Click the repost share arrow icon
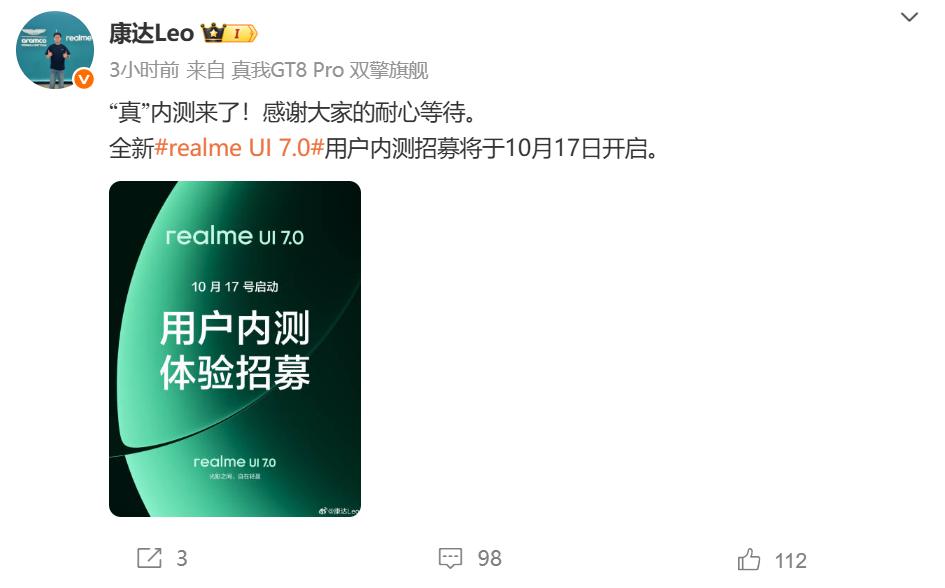Image resolution: width=945 pixels, height=588 pixels. click(149, 558)
